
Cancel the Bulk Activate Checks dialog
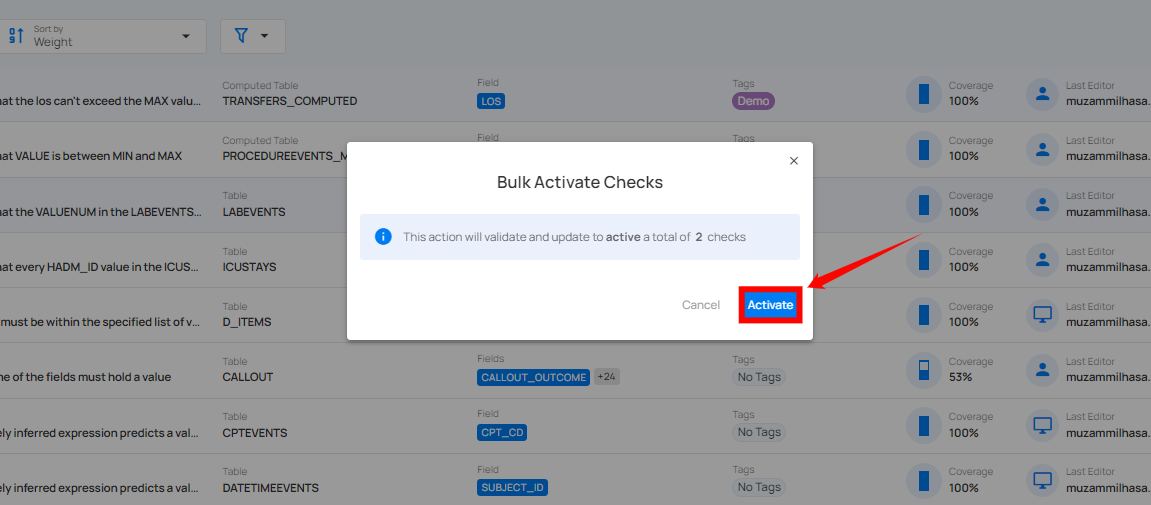[x=700, y=305]
